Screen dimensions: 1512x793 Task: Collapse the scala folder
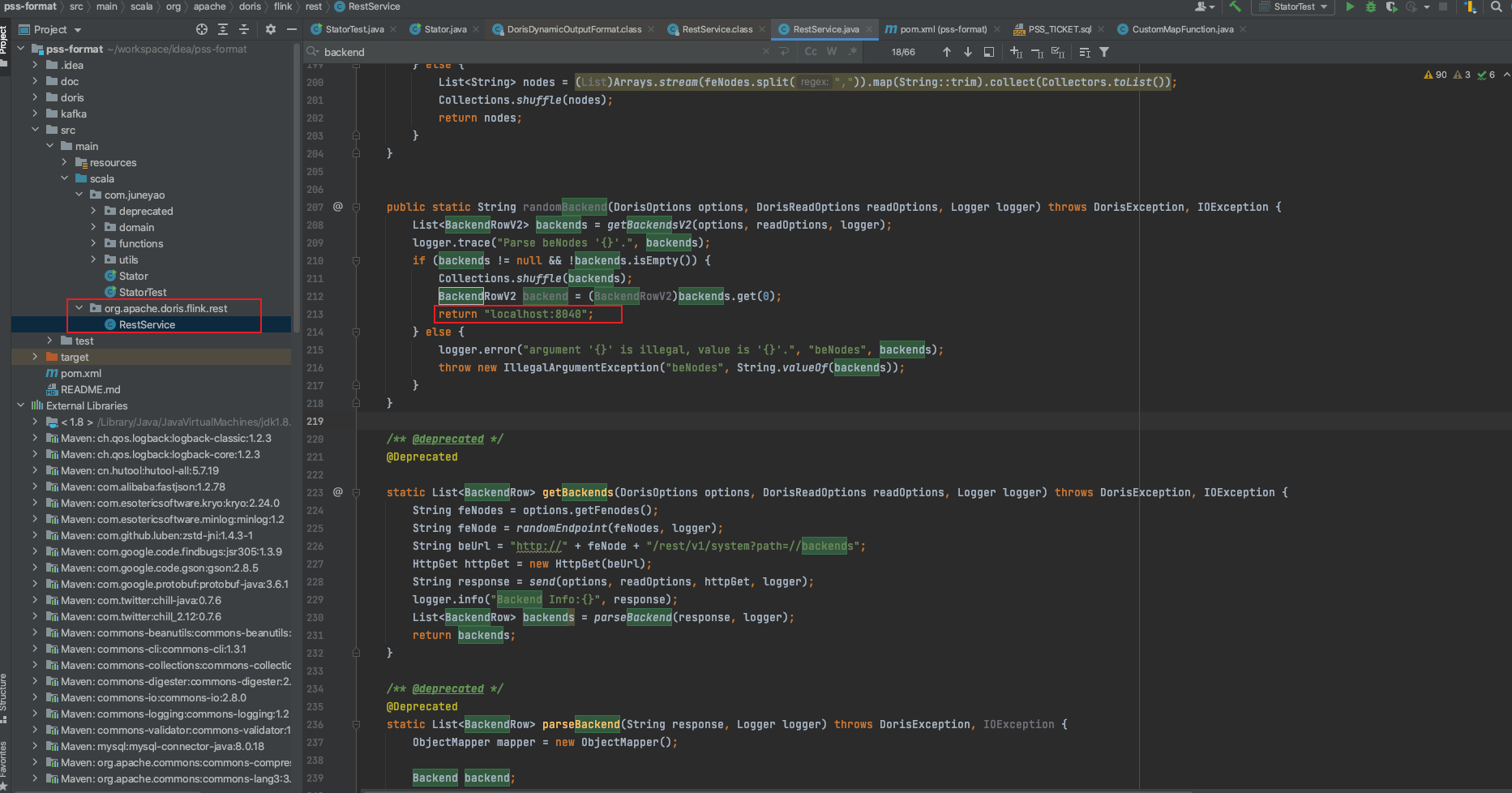[x=64, y=178]
